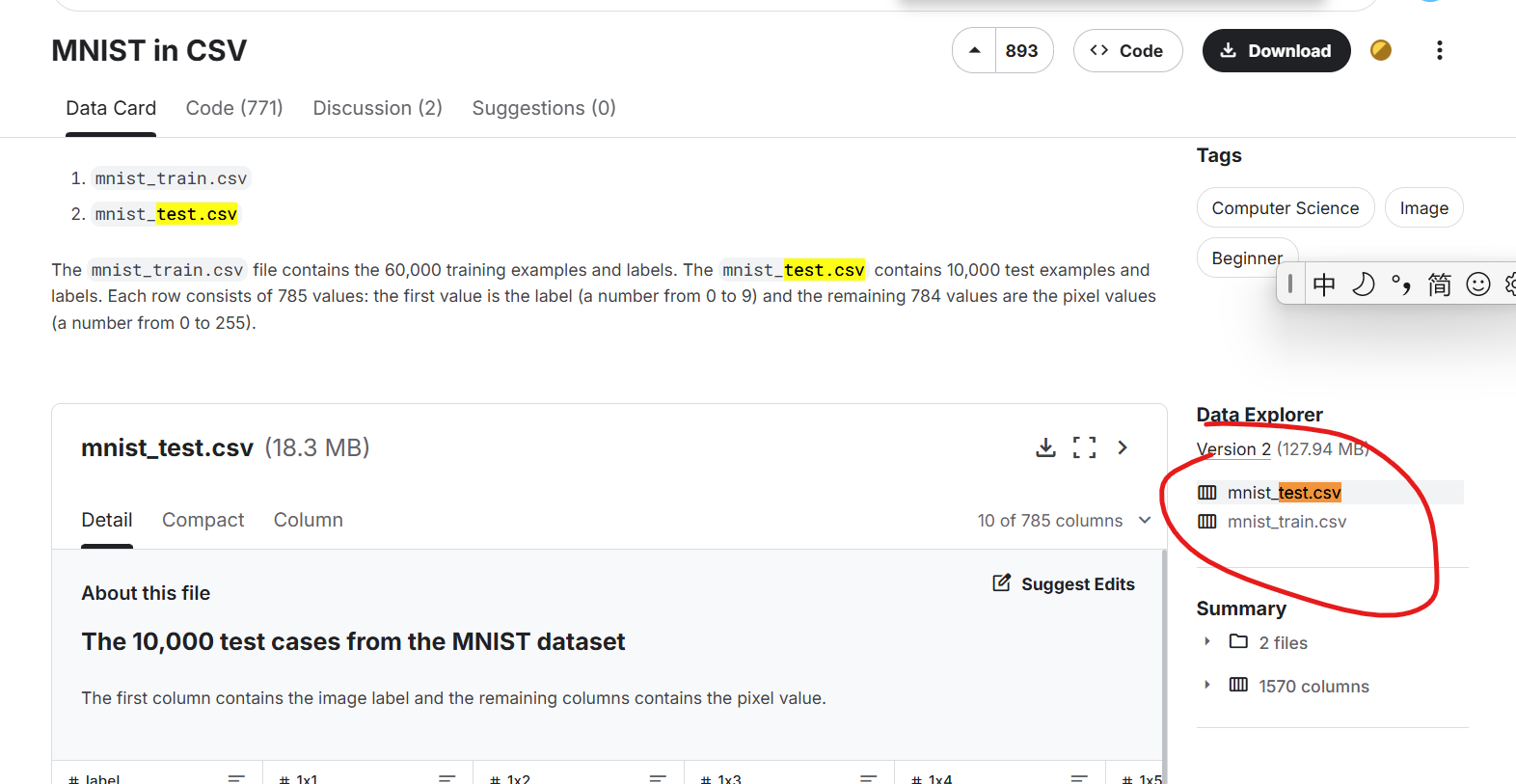Download the MNIST in CSV dataset
This screenshot has width=1516, height=784.
click(1276, 50)
